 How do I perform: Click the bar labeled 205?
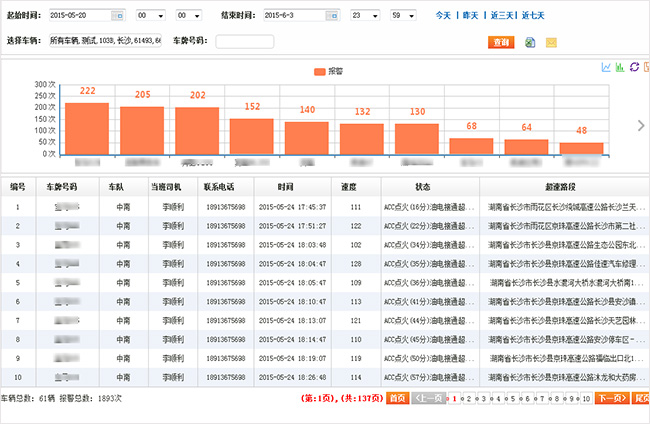click(142, 131)
